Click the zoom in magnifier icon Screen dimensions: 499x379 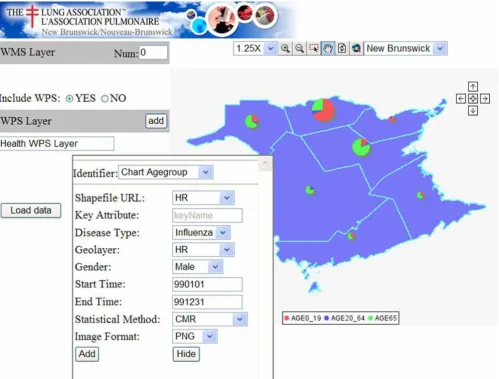tap(285, 49)
